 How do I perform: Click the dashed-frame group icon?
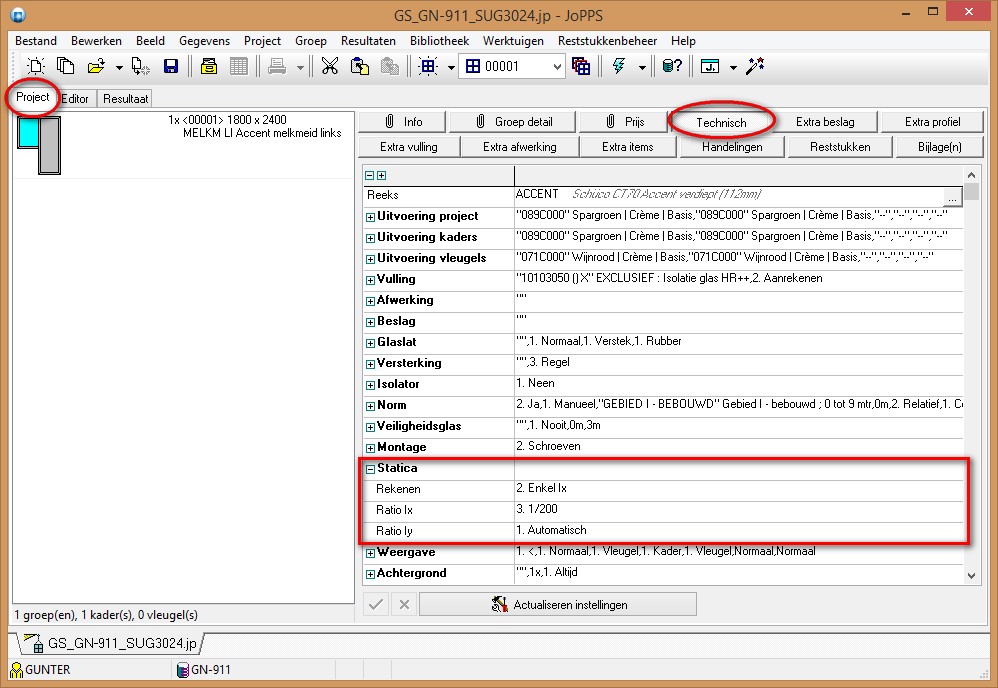(x=428, y=66)
